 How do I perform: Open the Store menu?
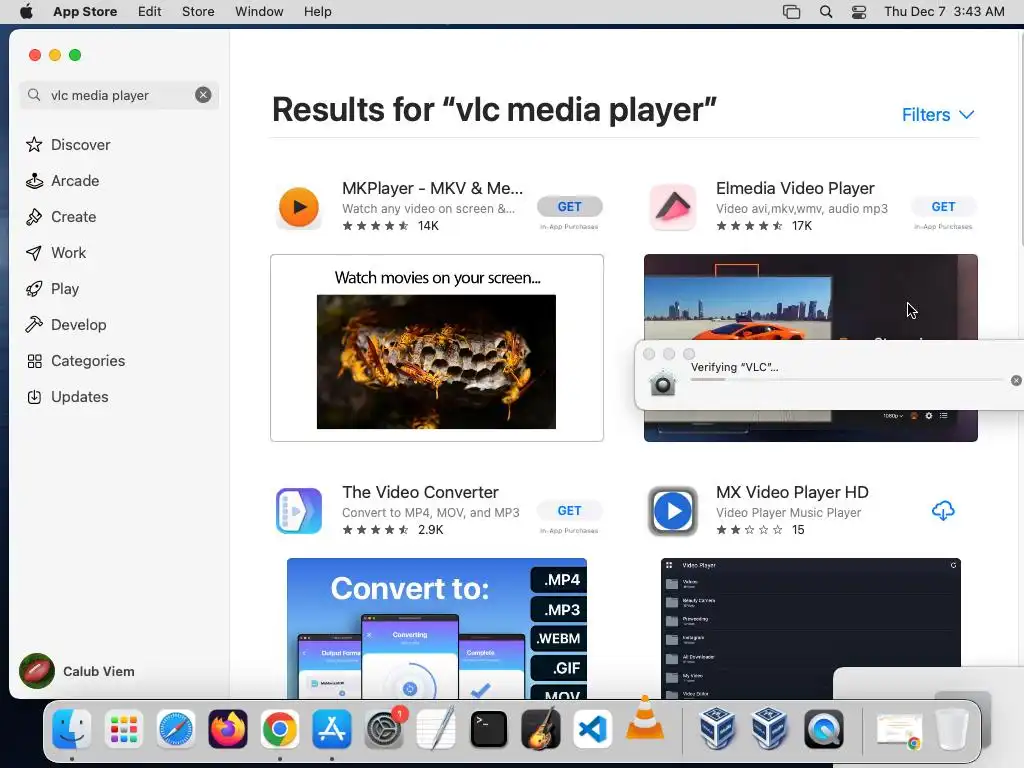pyautogui.click(x=198, y=12)
